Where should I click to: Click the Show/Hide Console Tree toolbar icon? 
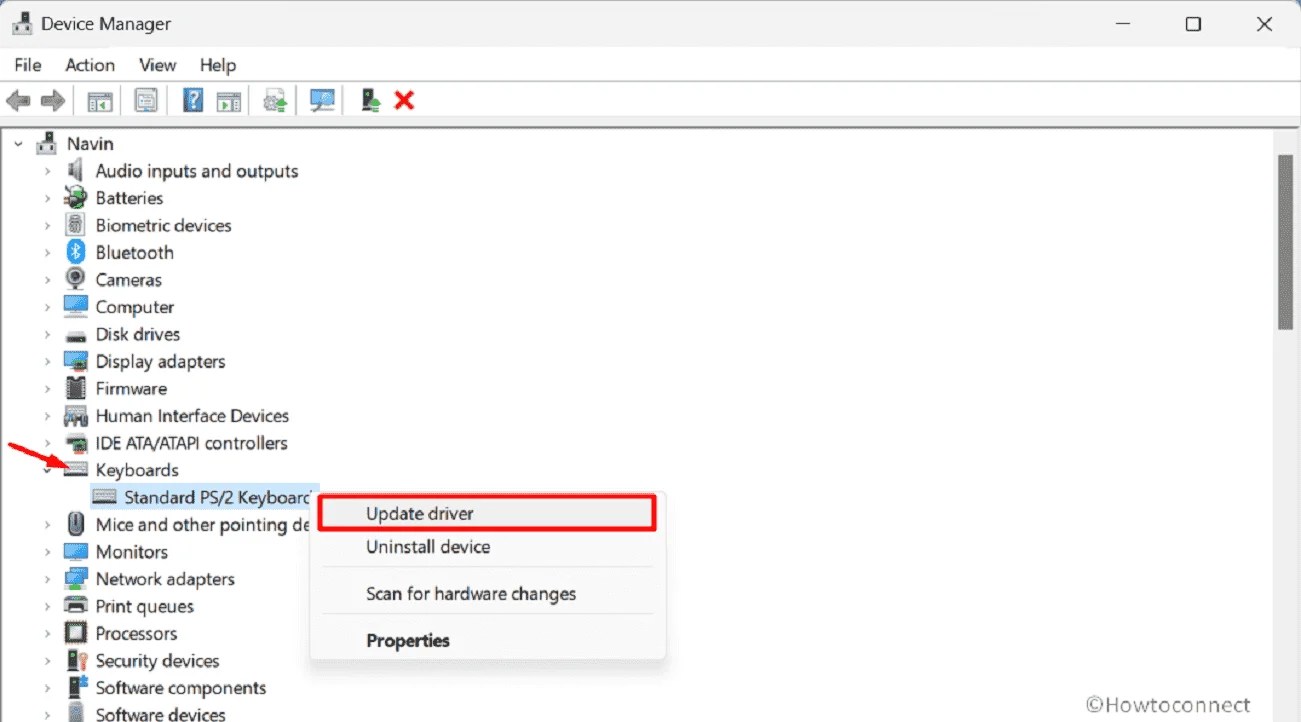(x=99, y=100)
